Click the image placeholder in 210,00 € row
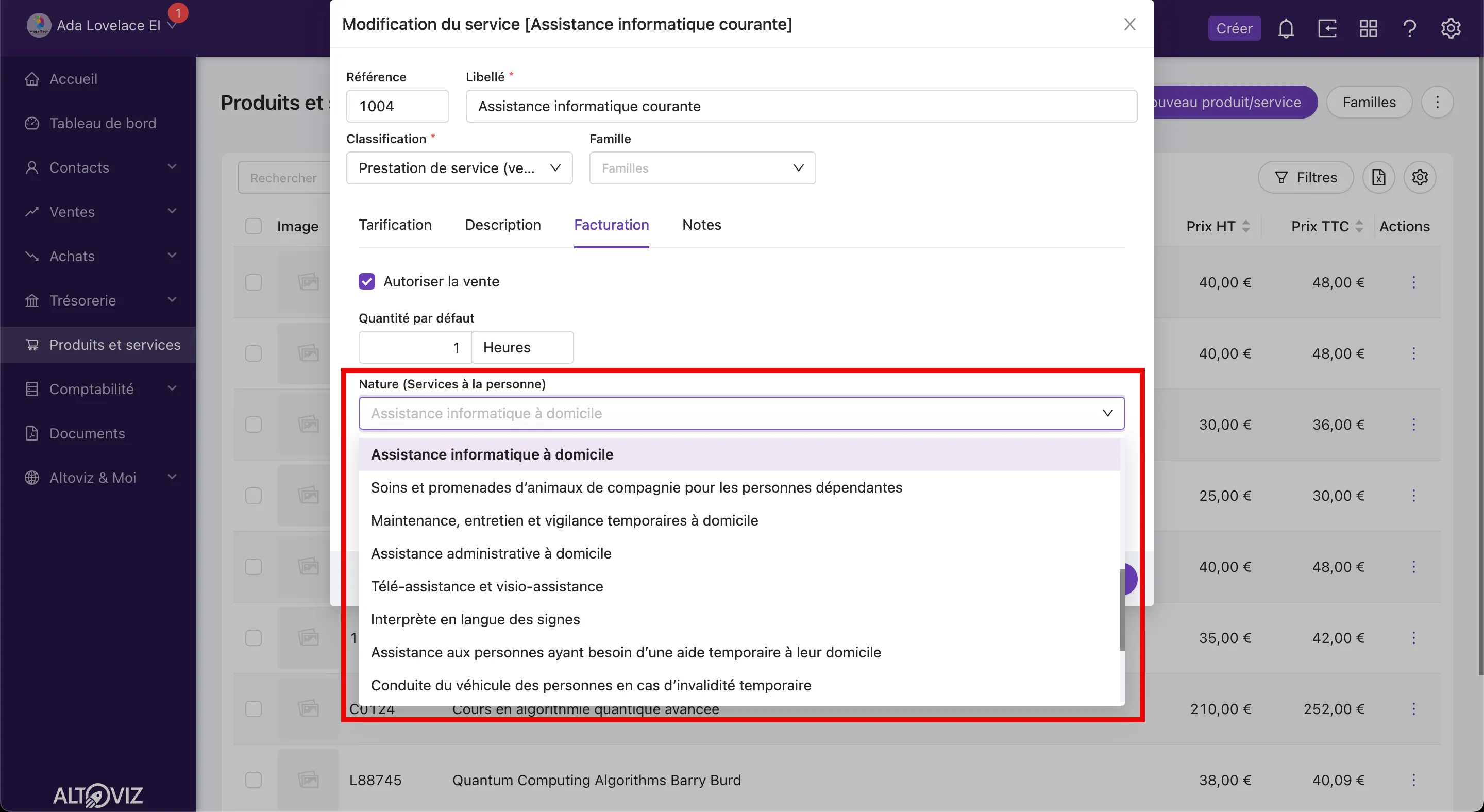This screenshot has height=812, width=1484. 308,709
